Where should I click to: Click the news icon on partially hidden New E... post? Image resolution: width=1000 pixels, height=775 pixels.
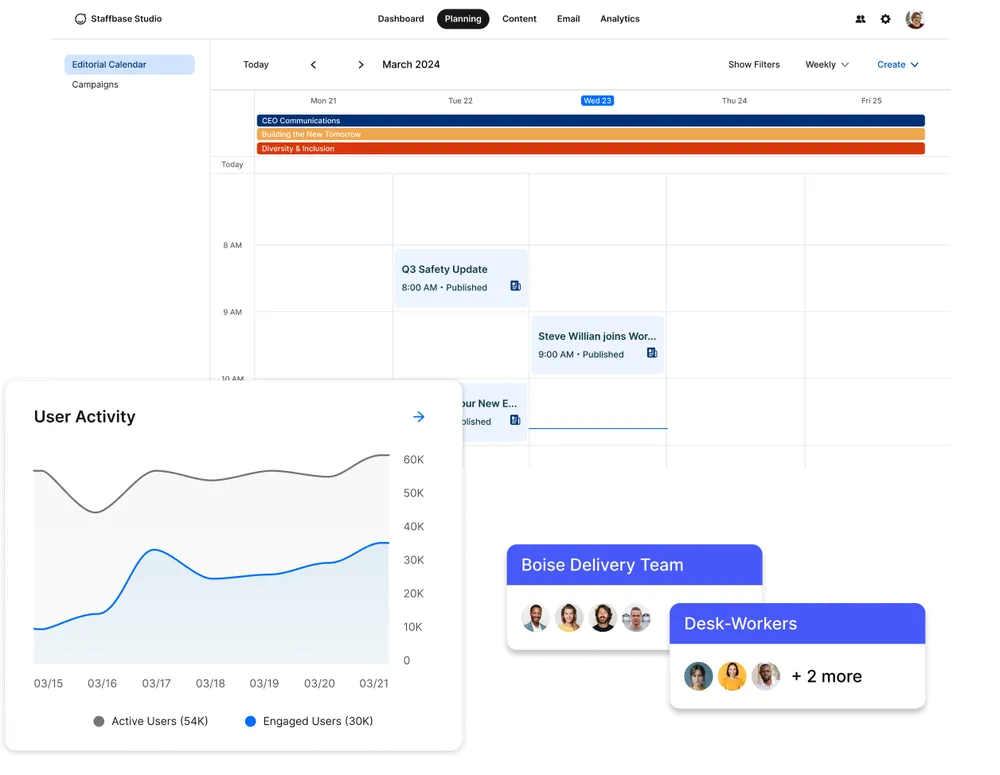pyautogui.click(x=515, y=420)
